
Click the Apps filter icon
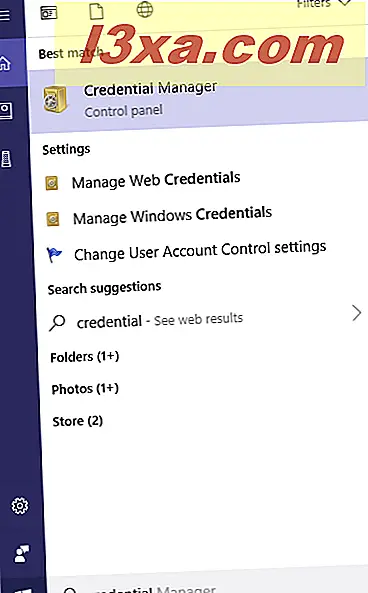[x=48, y=13]
